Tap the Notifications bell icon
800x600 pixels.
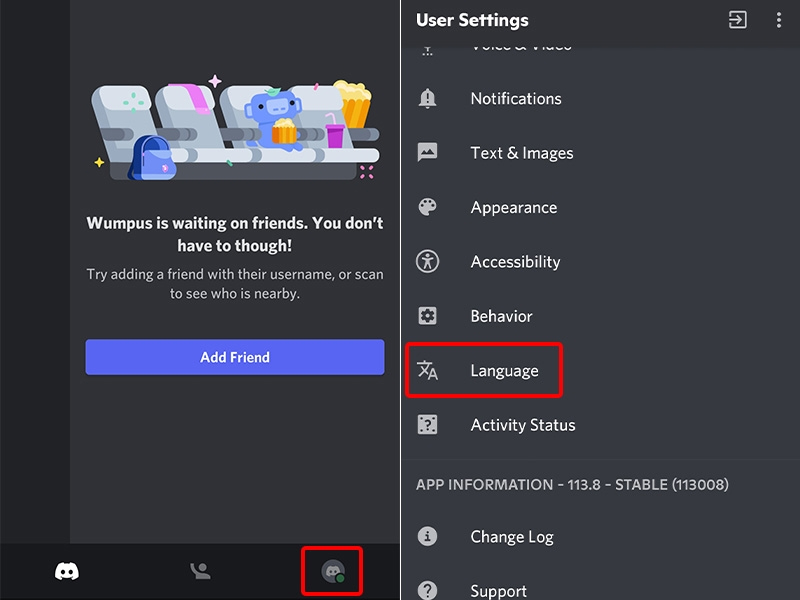pyautogui.click(x=427, y=98)
